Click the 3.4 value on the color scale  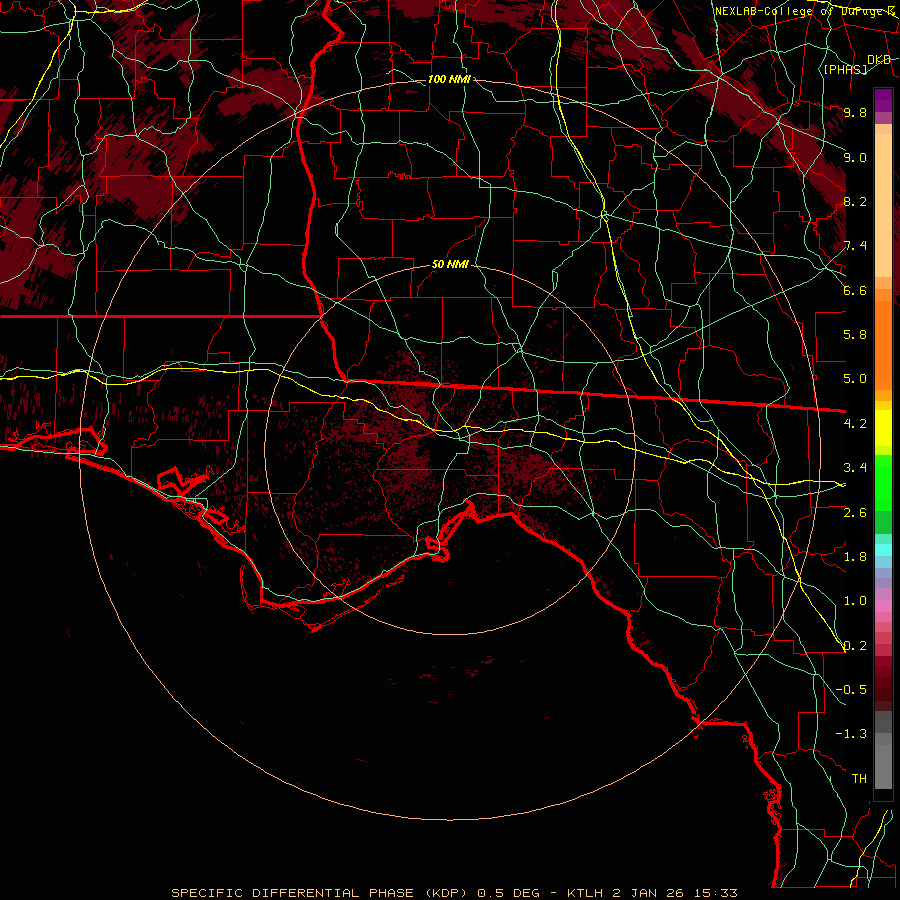pos(855,468)
